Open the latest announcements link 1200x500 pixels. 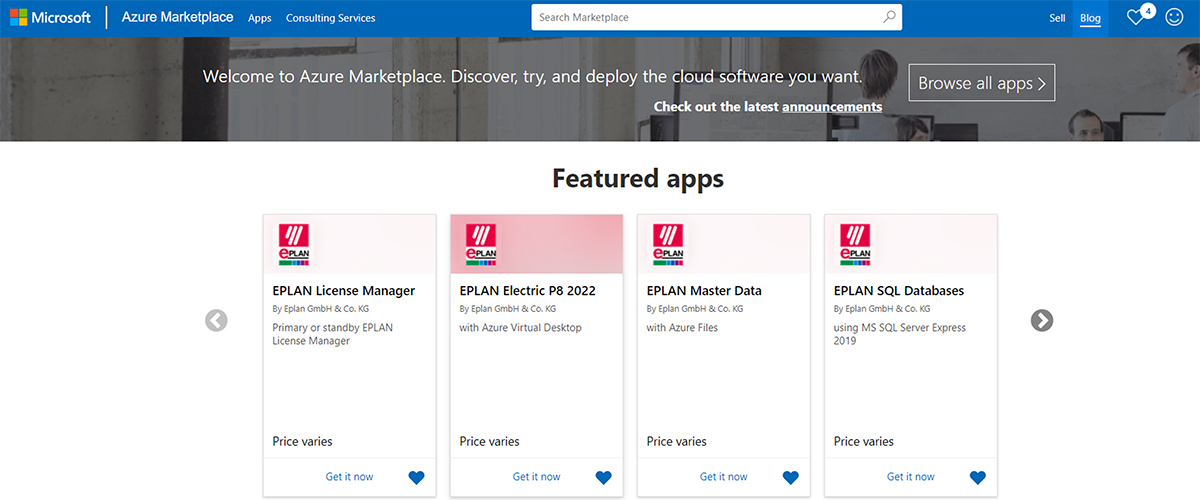click(832, 107)
